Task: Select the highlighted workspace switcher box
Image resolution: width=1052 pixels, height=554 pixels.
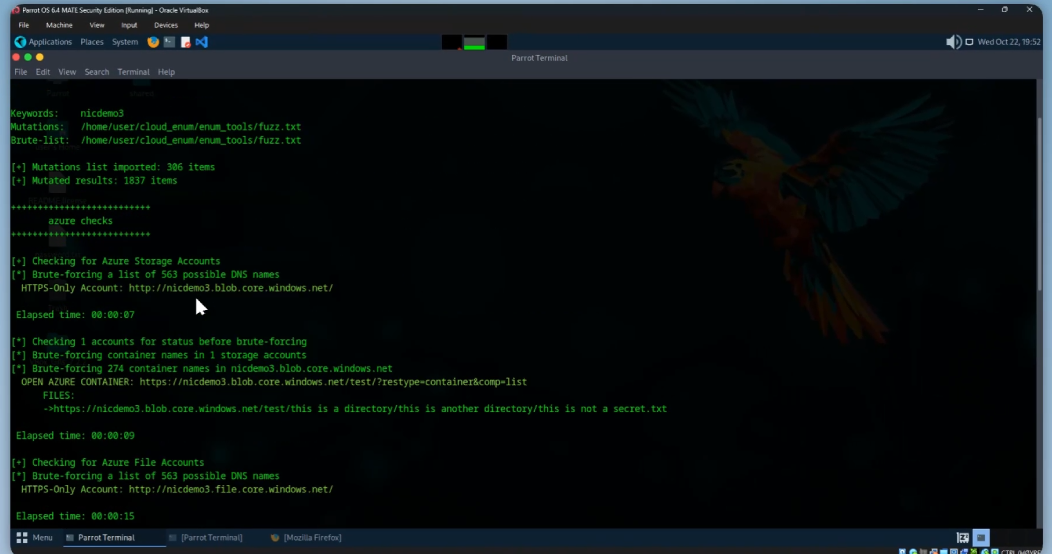Action: point(981,537)
